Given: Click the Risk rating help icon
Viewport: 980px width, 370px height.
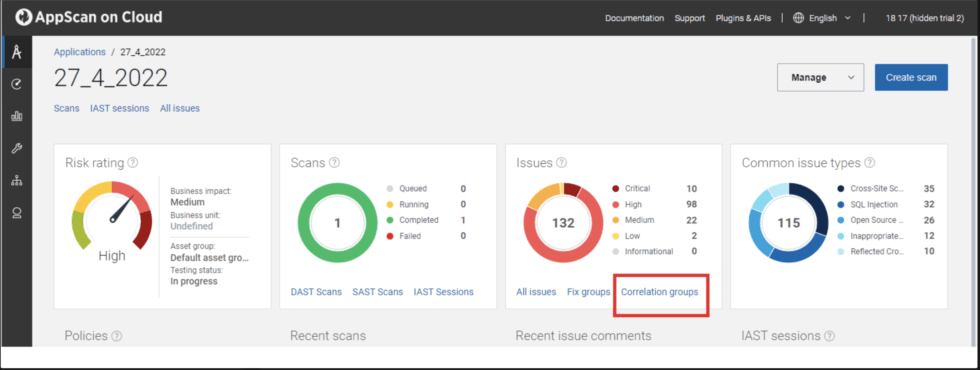Looking at the screenshot, I should [x=132, y=162].
